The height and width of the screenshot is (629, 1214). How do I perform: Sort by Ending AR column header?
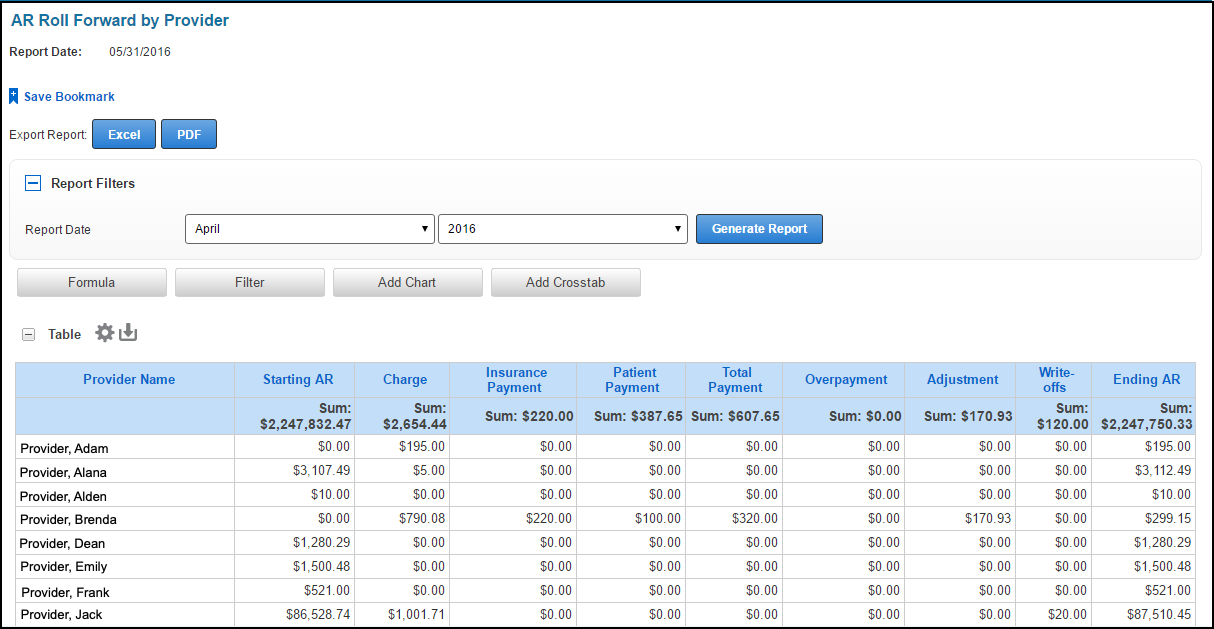[1147, 380]
